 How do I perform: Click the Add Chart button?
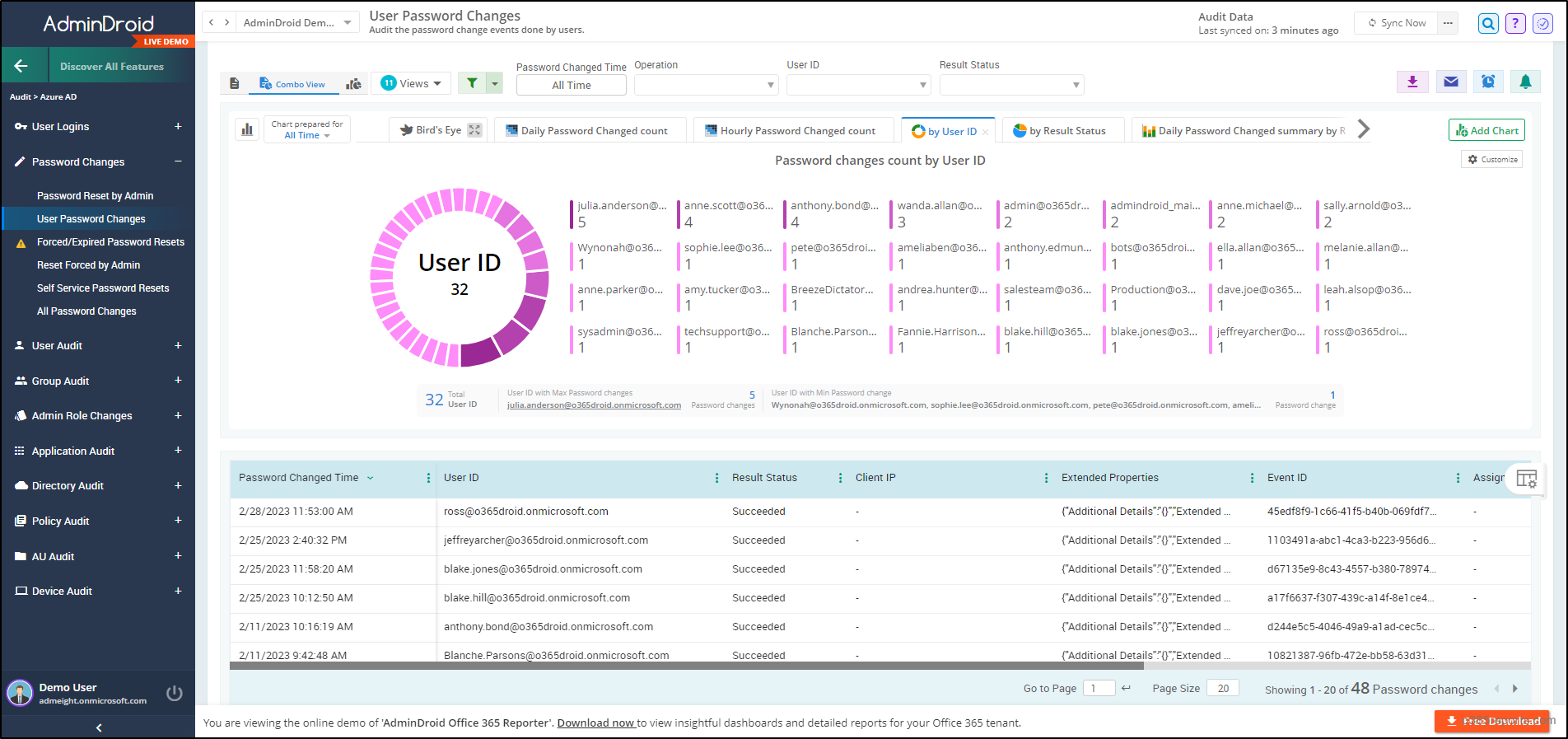point(1486,130)
